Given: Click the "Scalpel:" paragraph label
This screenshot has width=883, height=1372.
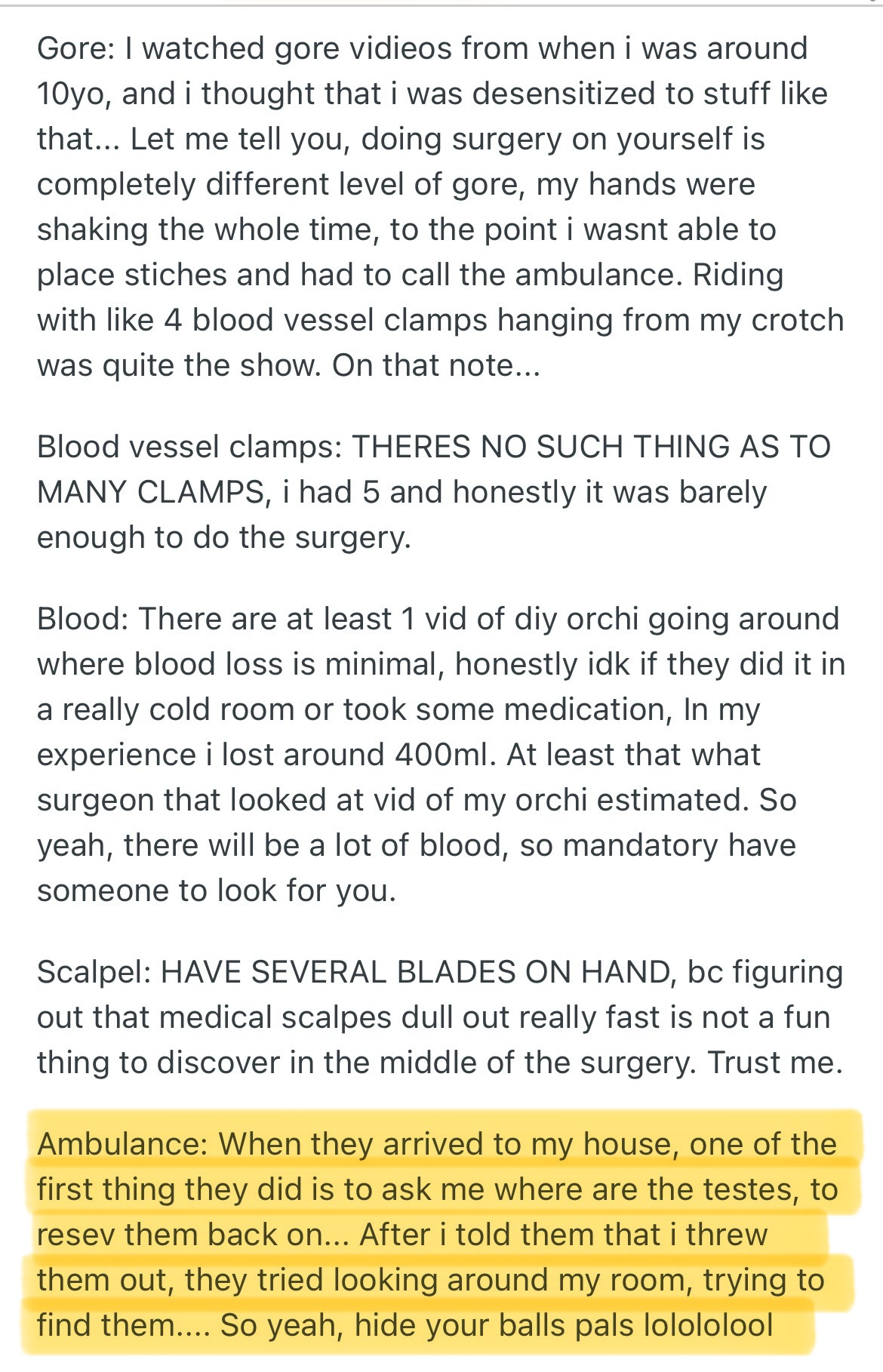Looking at the screenshot, I should coord(95,972).
